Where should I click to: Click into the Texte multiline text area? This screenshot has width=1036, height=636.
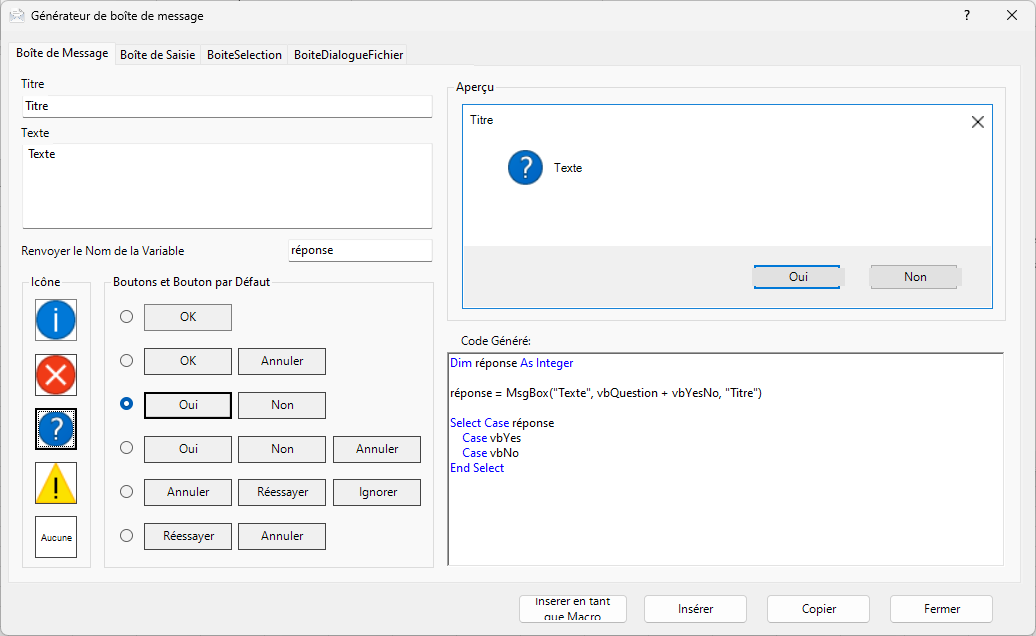[x=227, y=186]
